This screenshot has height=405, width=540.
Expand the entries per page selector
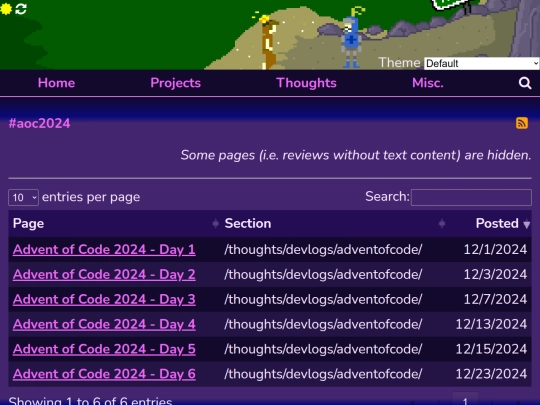coord(23,197)
